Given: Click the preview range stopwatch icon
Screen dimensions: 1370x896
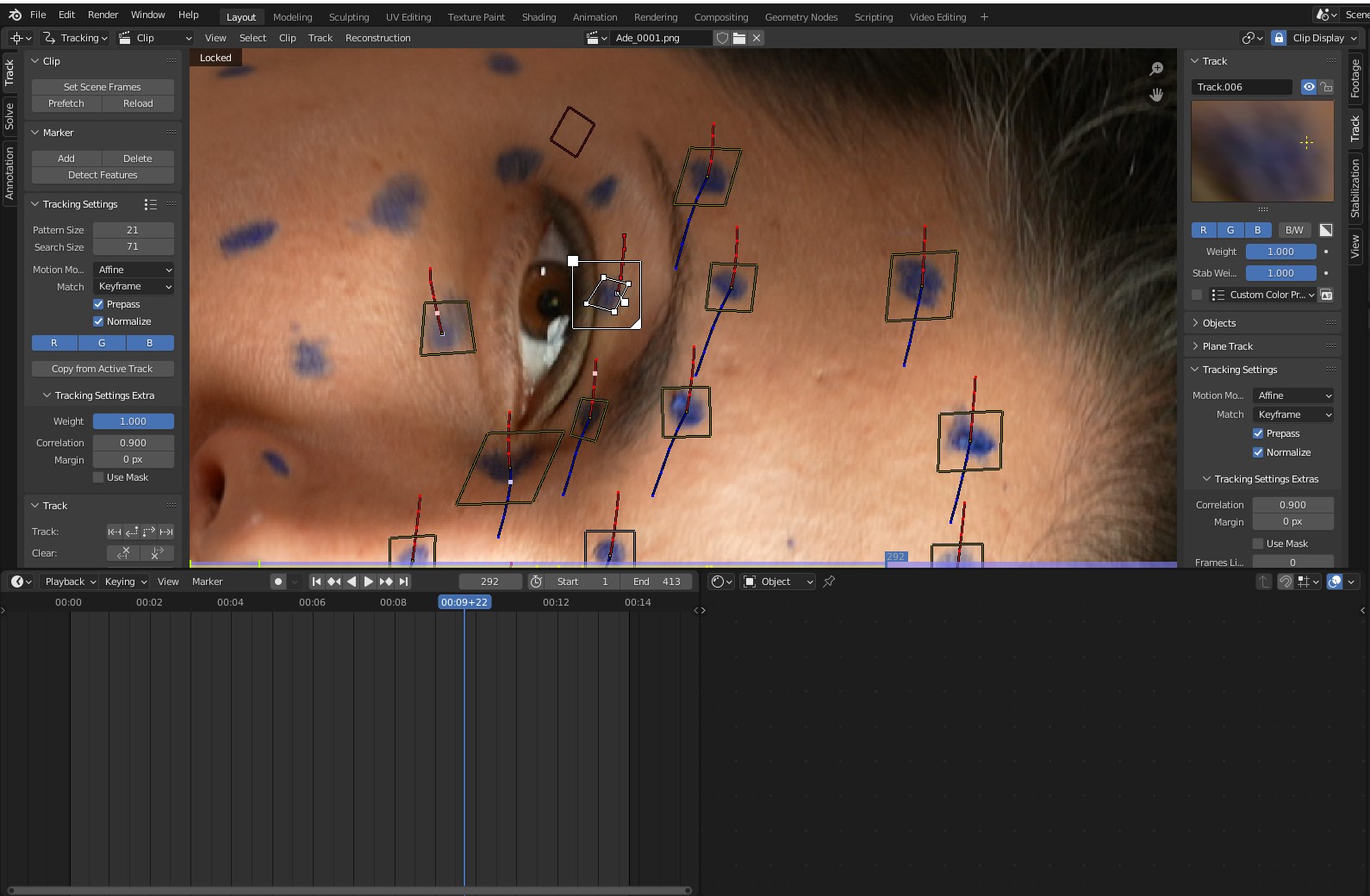Looking at the screenshot, I should 536,582.
